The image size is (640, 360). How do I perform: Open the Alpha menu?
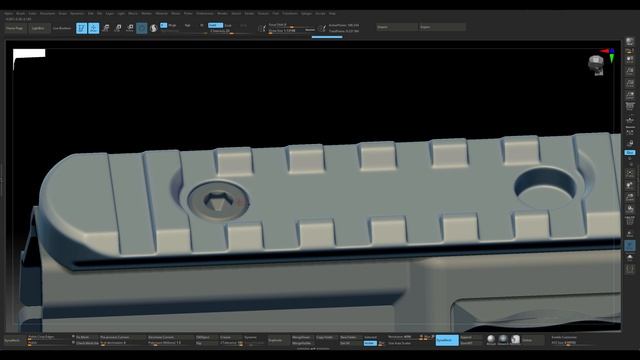coord(8,13)
